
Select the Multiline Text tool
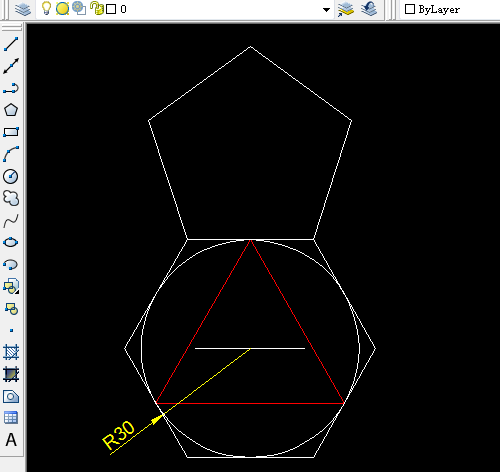(11, 440)
